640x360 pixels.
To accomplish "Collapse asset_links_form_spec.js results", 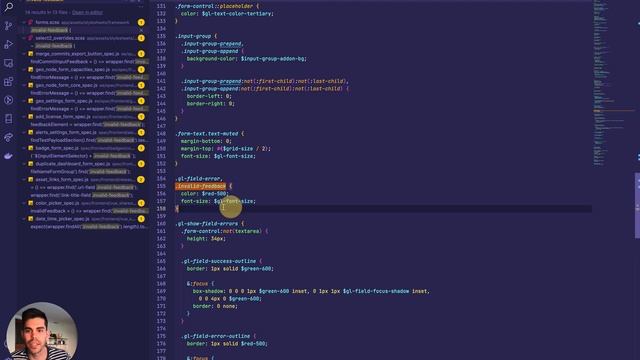I will click(x=24, y=180).
